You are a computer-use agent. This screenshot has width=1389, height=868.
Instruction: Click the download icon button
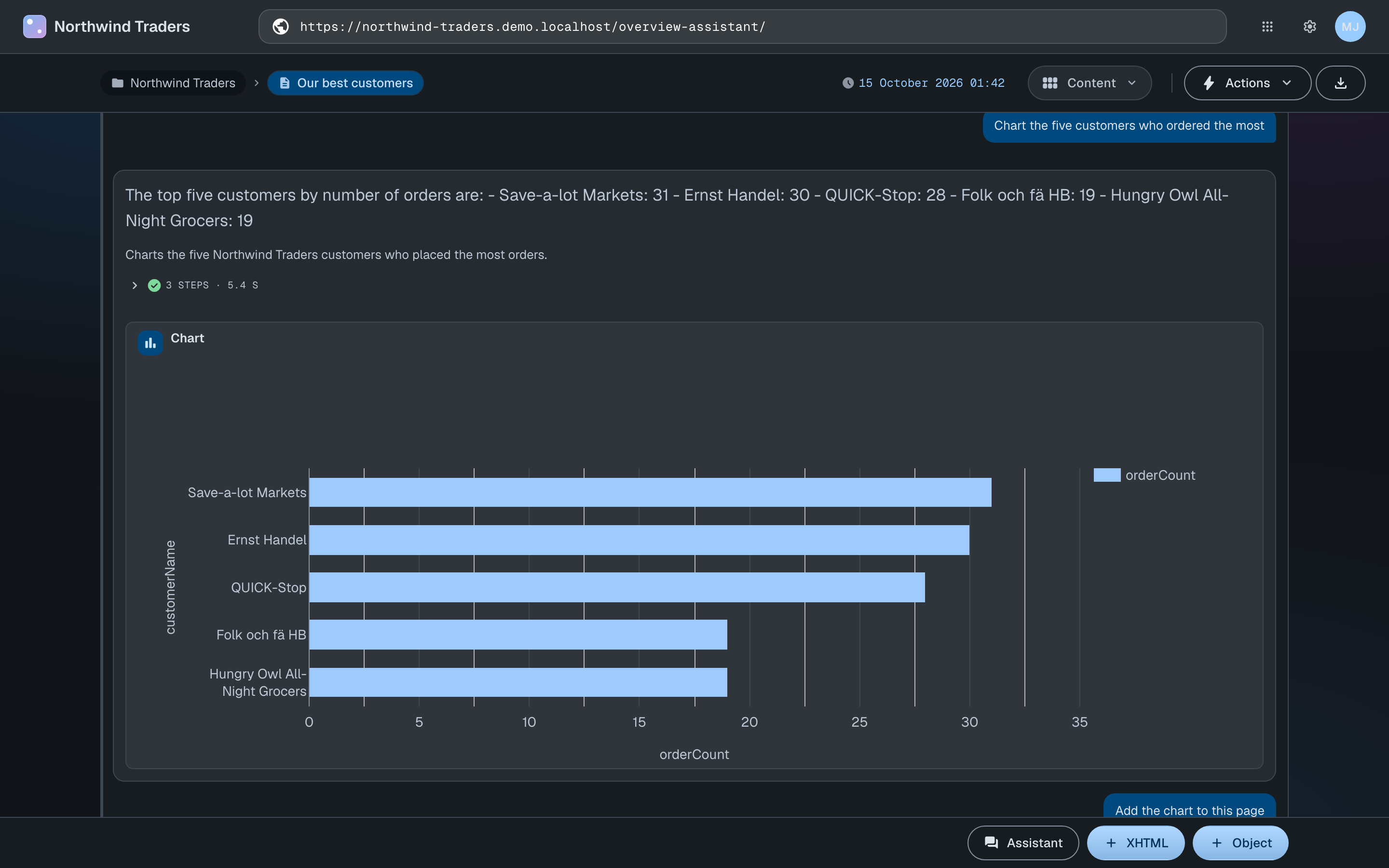click(x=1340, y=83)
